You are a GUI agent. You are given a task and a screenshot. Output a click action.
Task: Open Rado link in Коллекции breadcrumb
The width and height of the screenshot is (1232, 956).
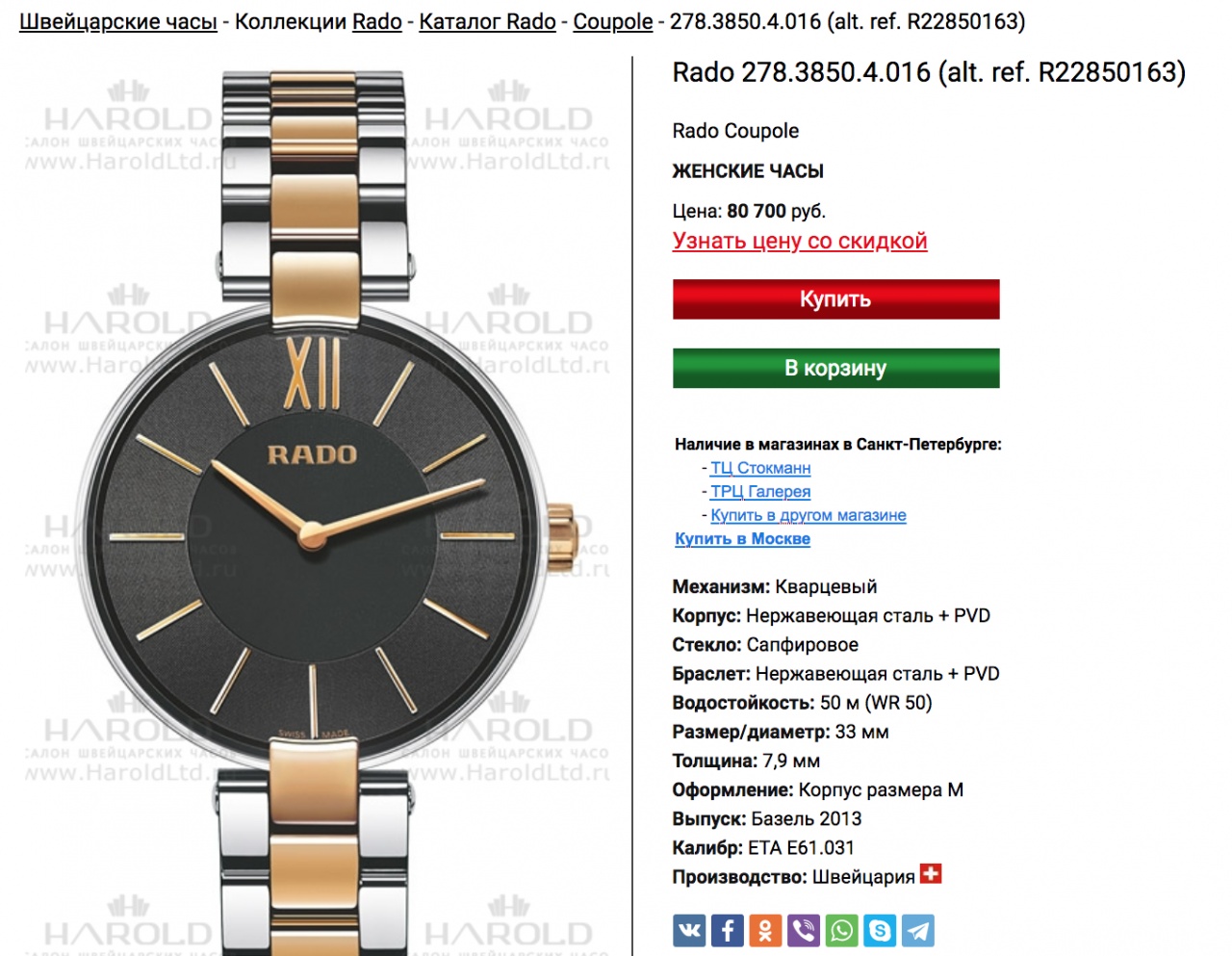377,21
